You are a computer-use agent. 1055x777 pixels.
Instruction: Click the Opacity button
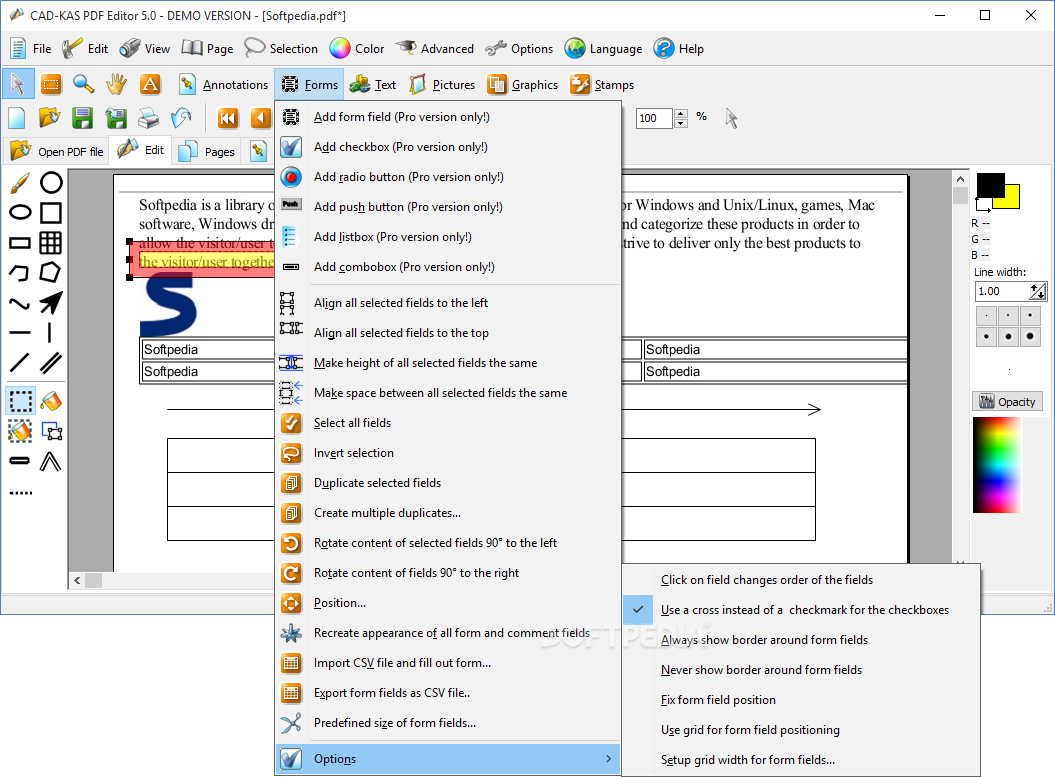tap(1007, 402)
